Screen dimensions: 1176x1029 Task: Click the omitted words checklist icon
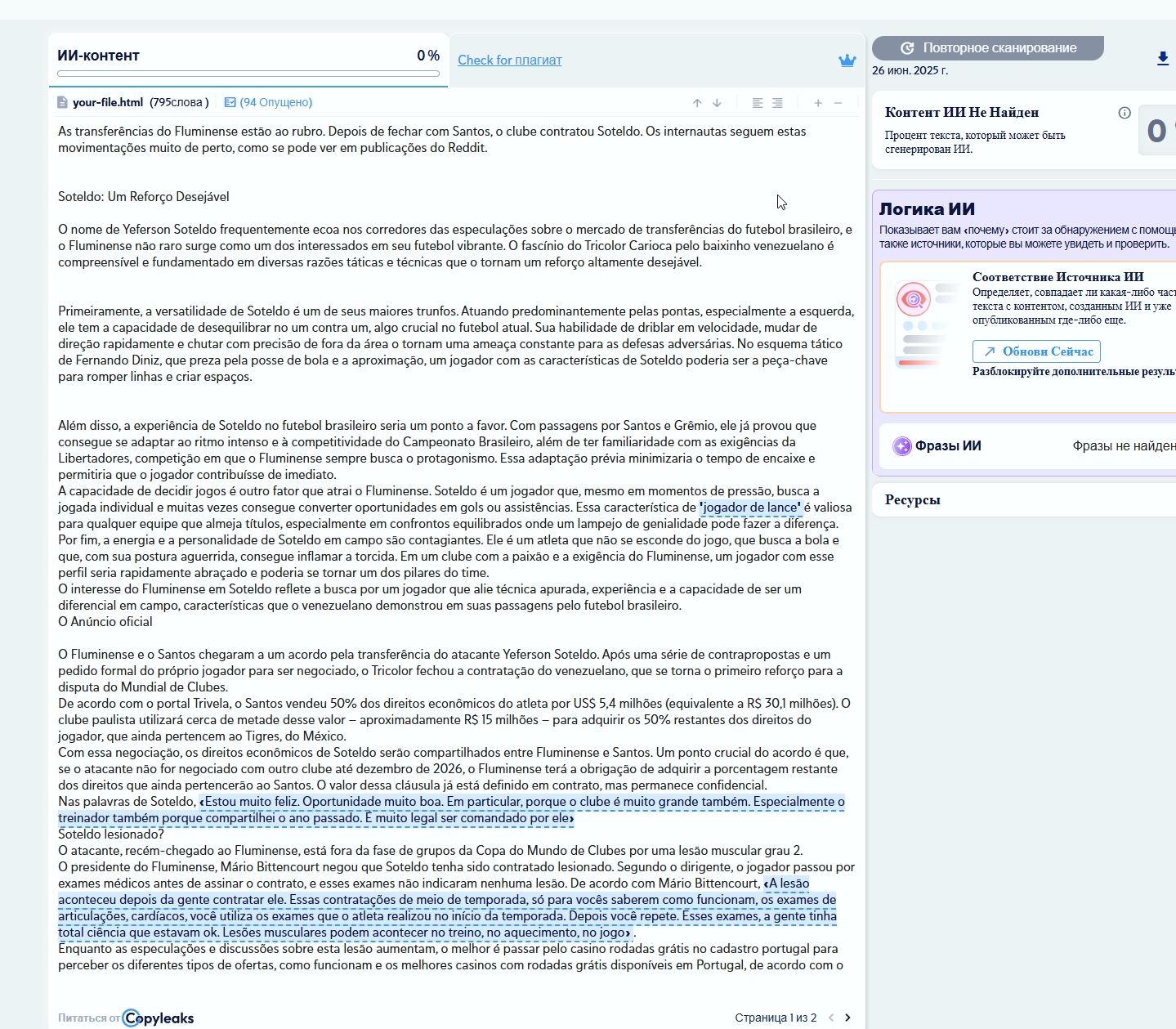(x=230, y=102)
